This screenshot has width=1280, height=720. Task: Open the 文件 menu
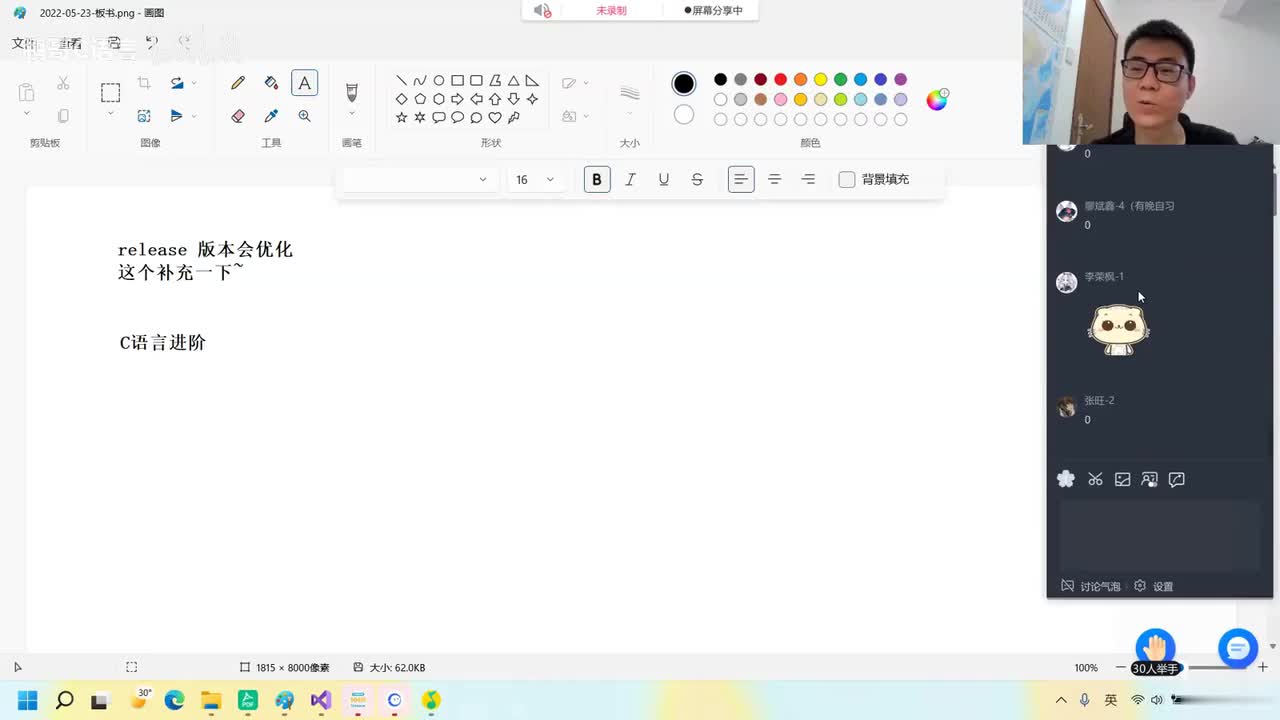click(x=23, y=43)
